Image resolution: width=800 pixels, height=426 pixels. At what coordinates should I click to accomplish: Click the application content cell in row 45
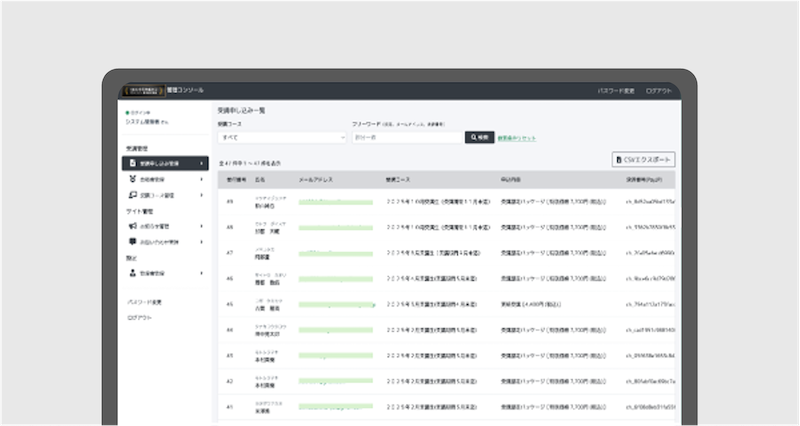tap(531, 305)
